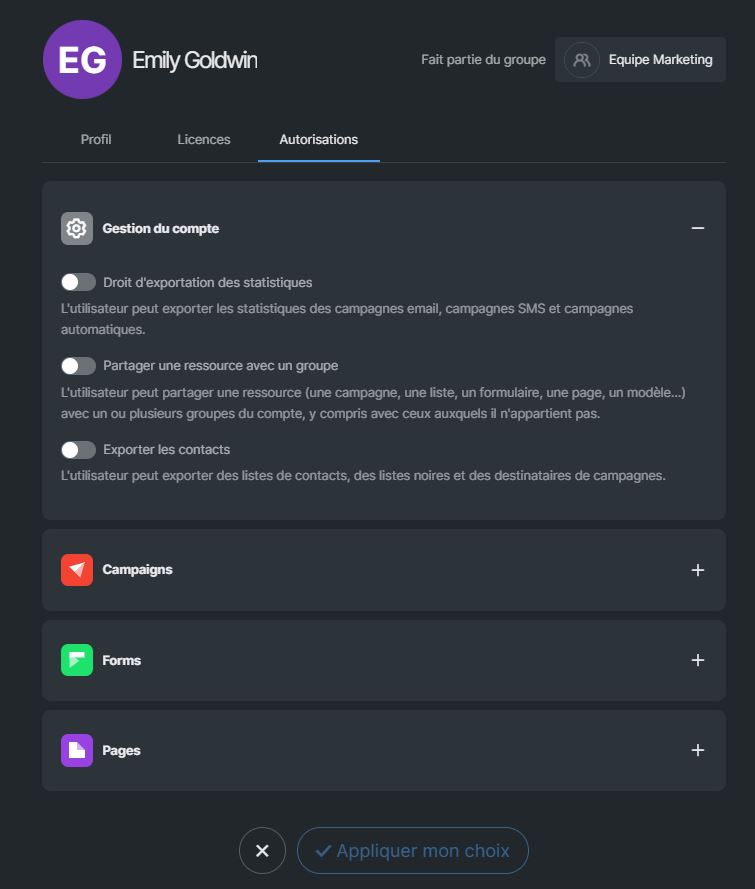Turn on Exporter les contacts switch
This screenshot has width=755, height=889.
[78, 450]
